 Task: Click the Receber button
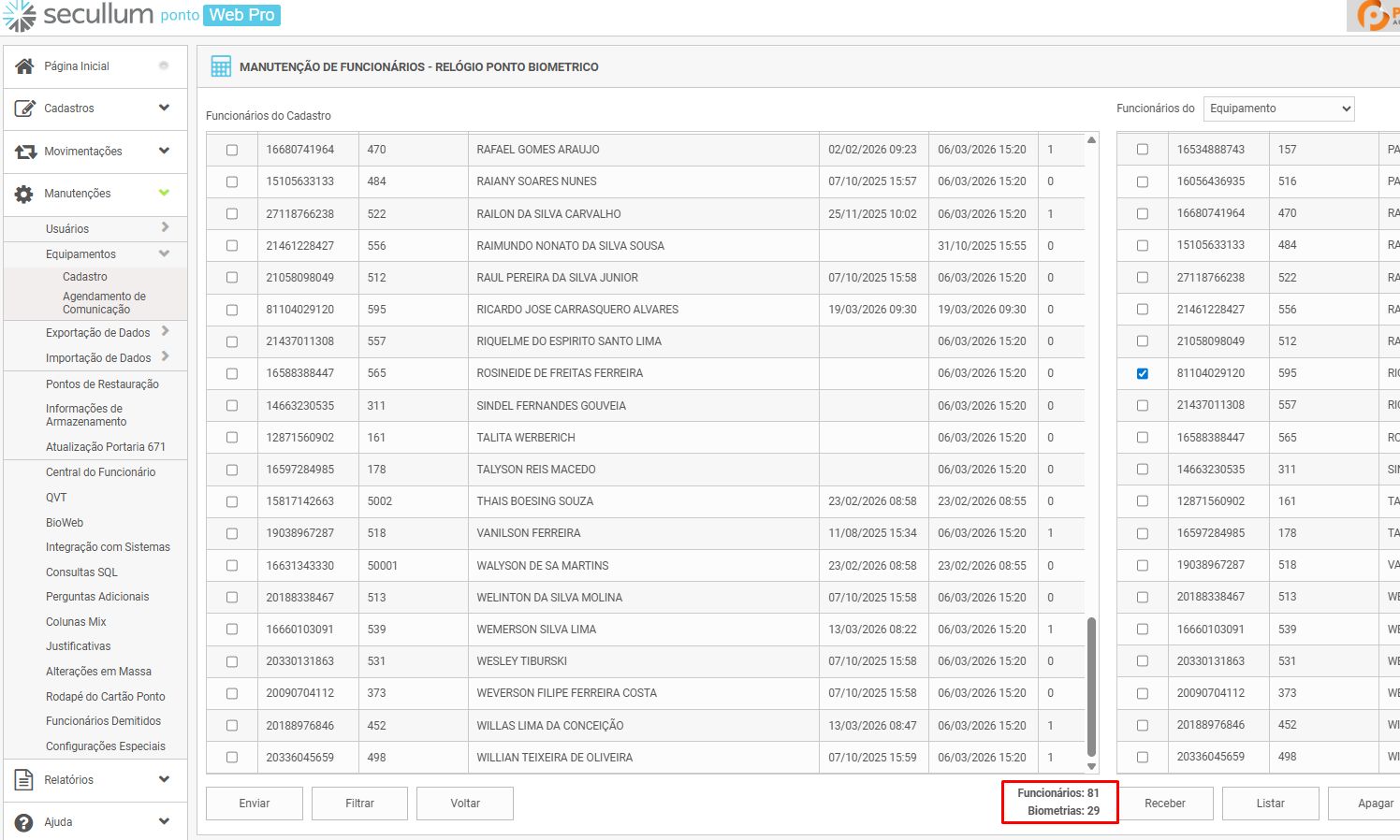click(x=1164, y=804)
